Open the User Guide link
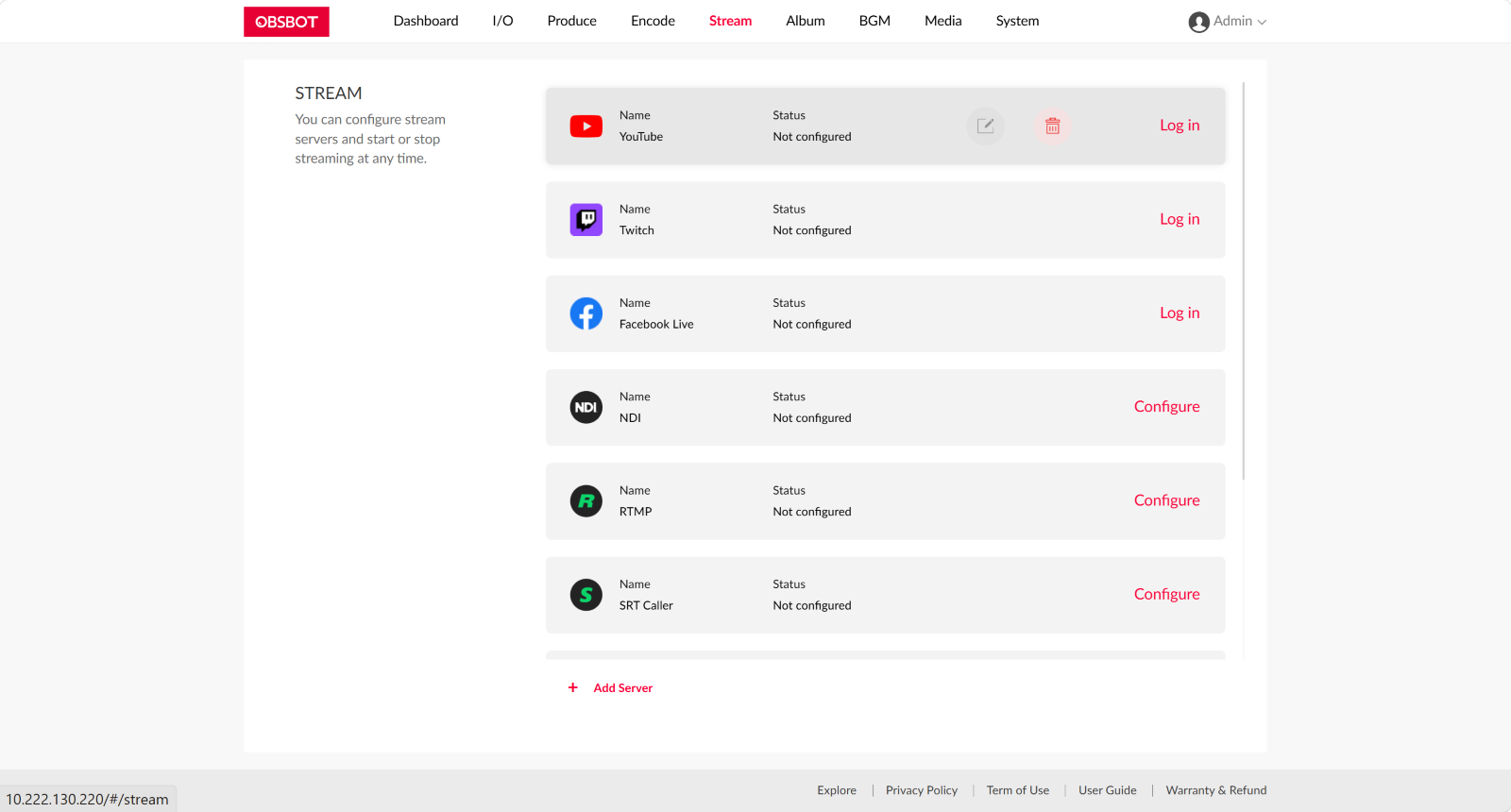1511x812 pixels. tap(1108, 790)
